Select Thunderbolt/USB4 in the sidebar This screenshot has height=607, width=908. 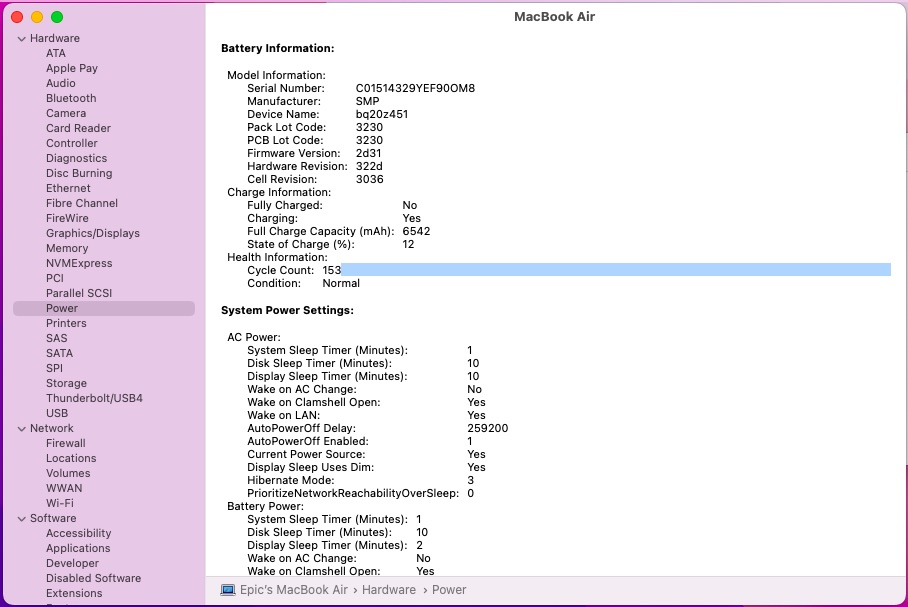94,398
